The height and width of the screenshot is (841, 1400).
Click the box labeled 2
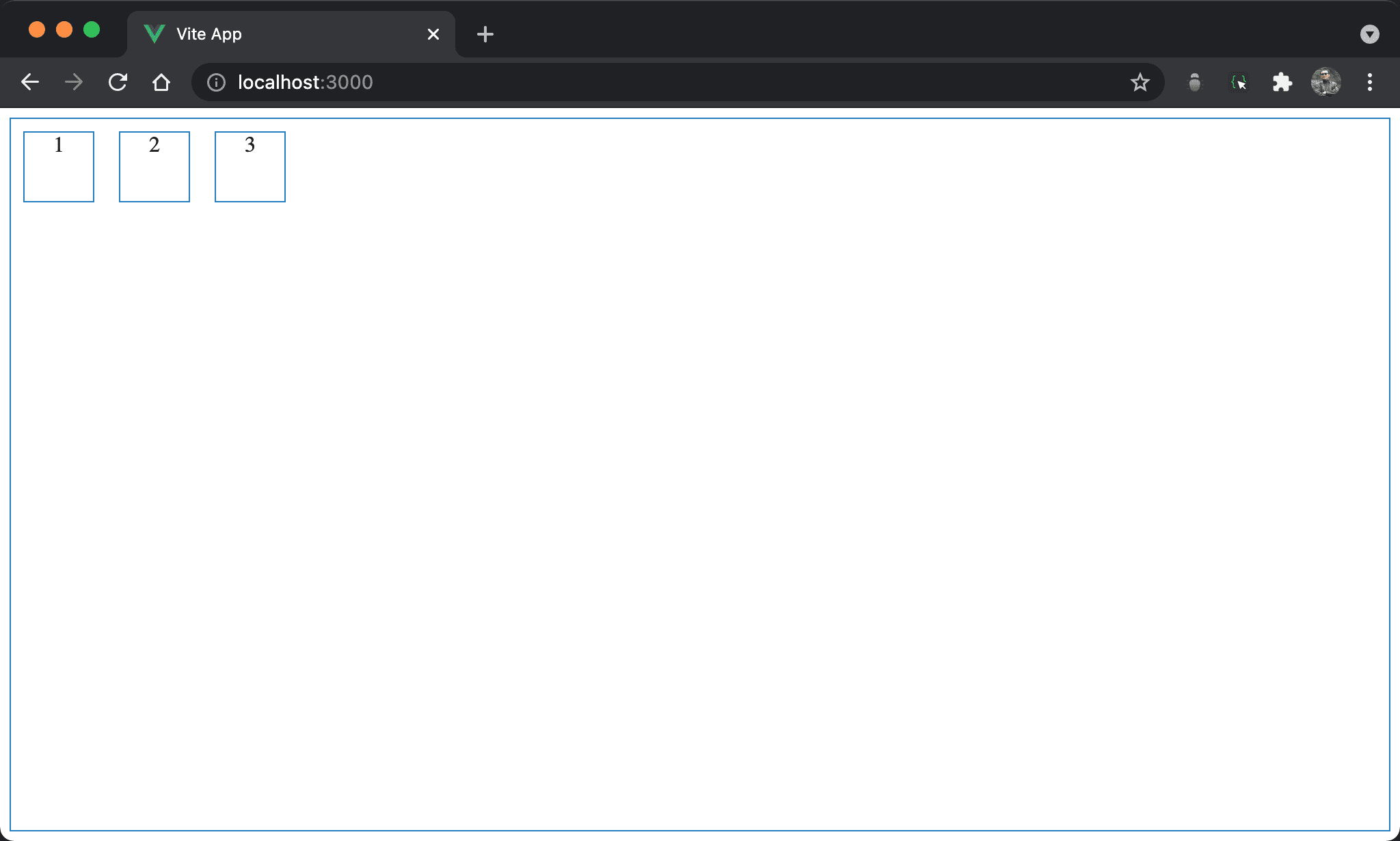(154, 167)
